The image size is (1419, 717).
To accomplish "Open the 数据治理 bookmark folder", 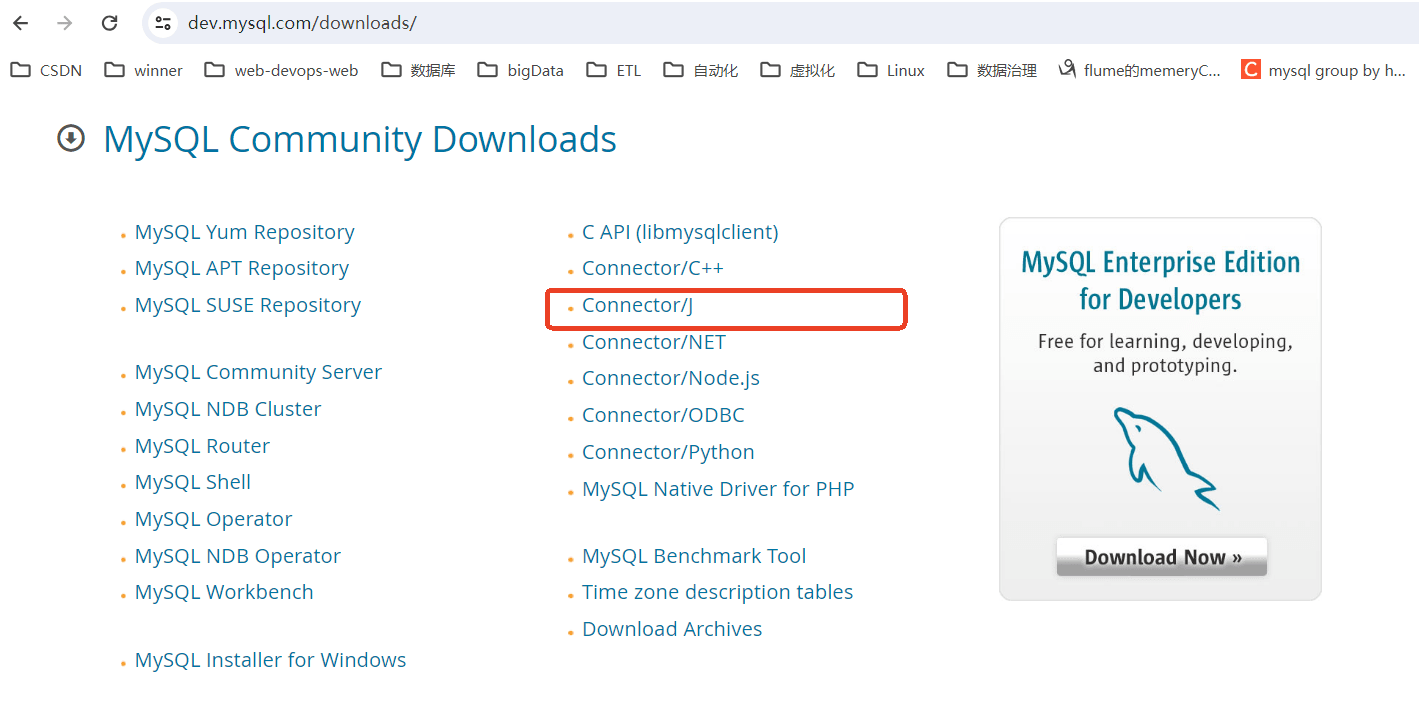I will coord(992,70).
